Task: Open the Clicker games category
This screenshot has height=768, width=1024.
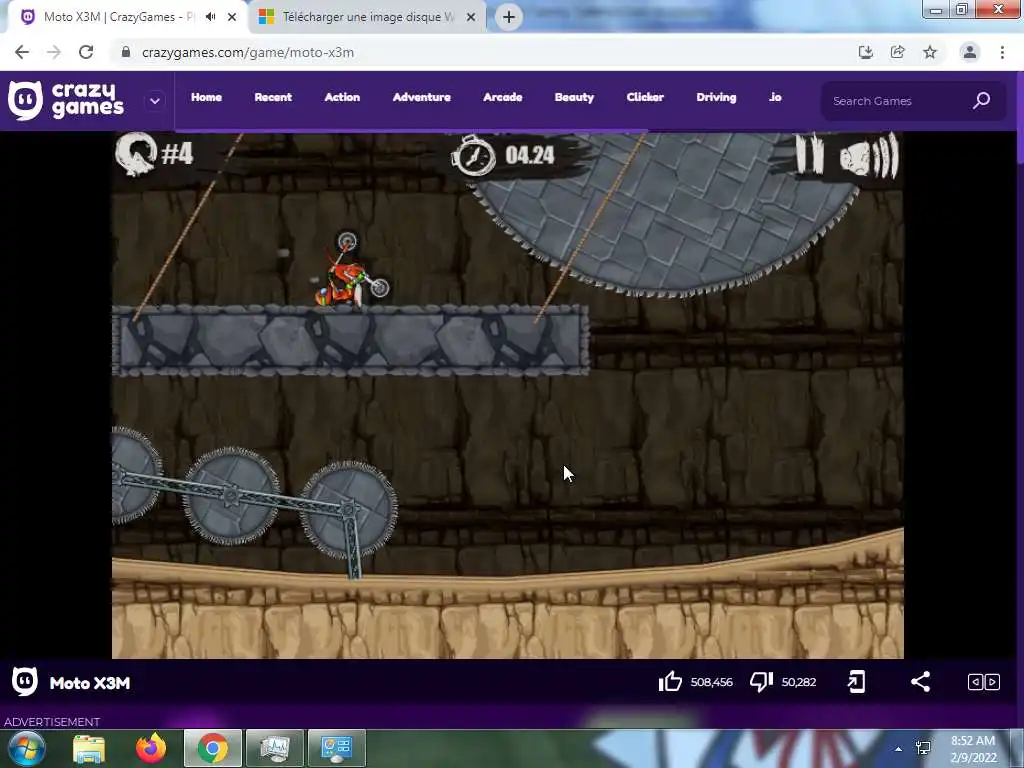Action: [645, 97]
